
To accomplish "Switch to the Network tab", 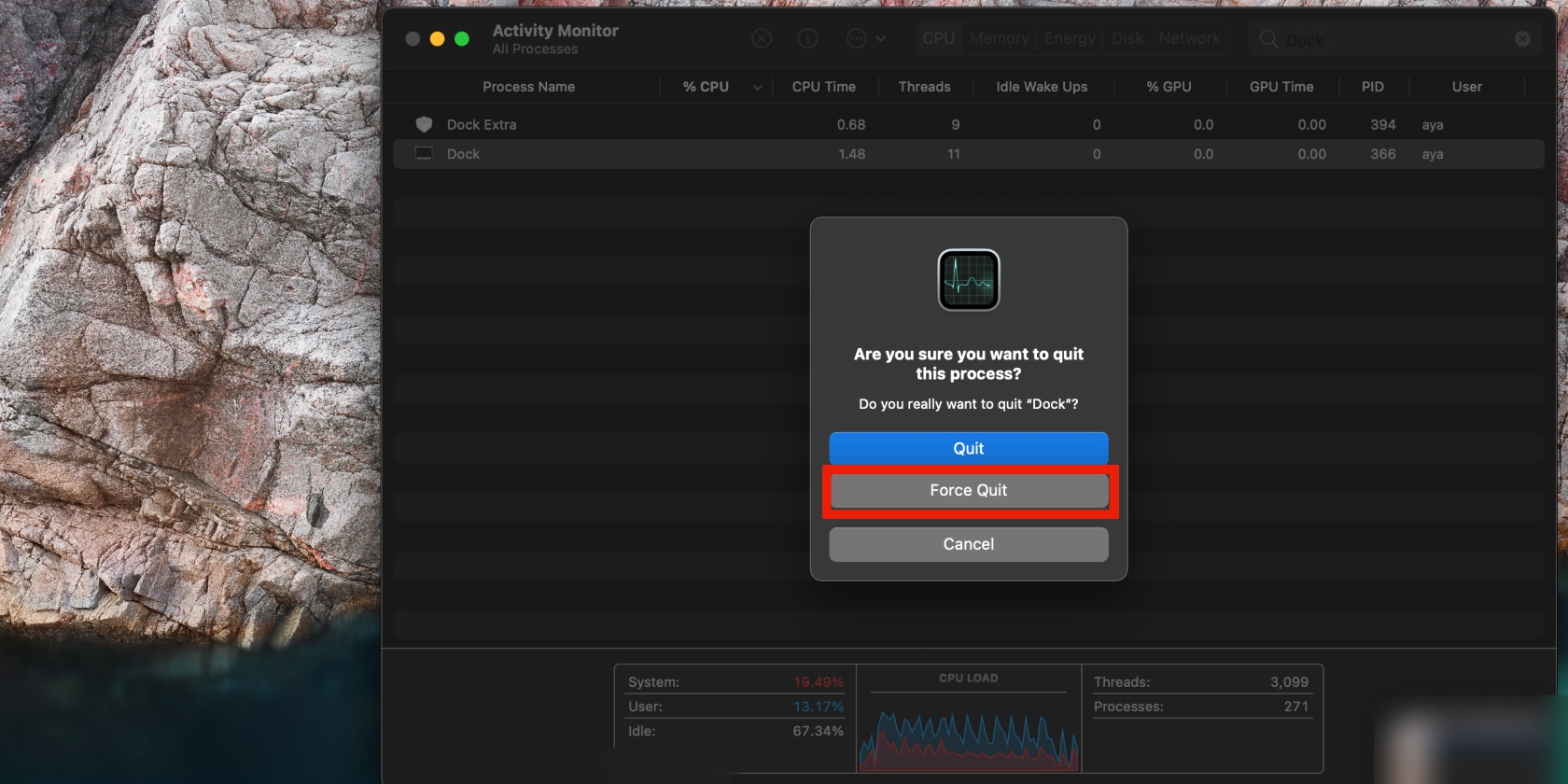I will click(1190, 38).
